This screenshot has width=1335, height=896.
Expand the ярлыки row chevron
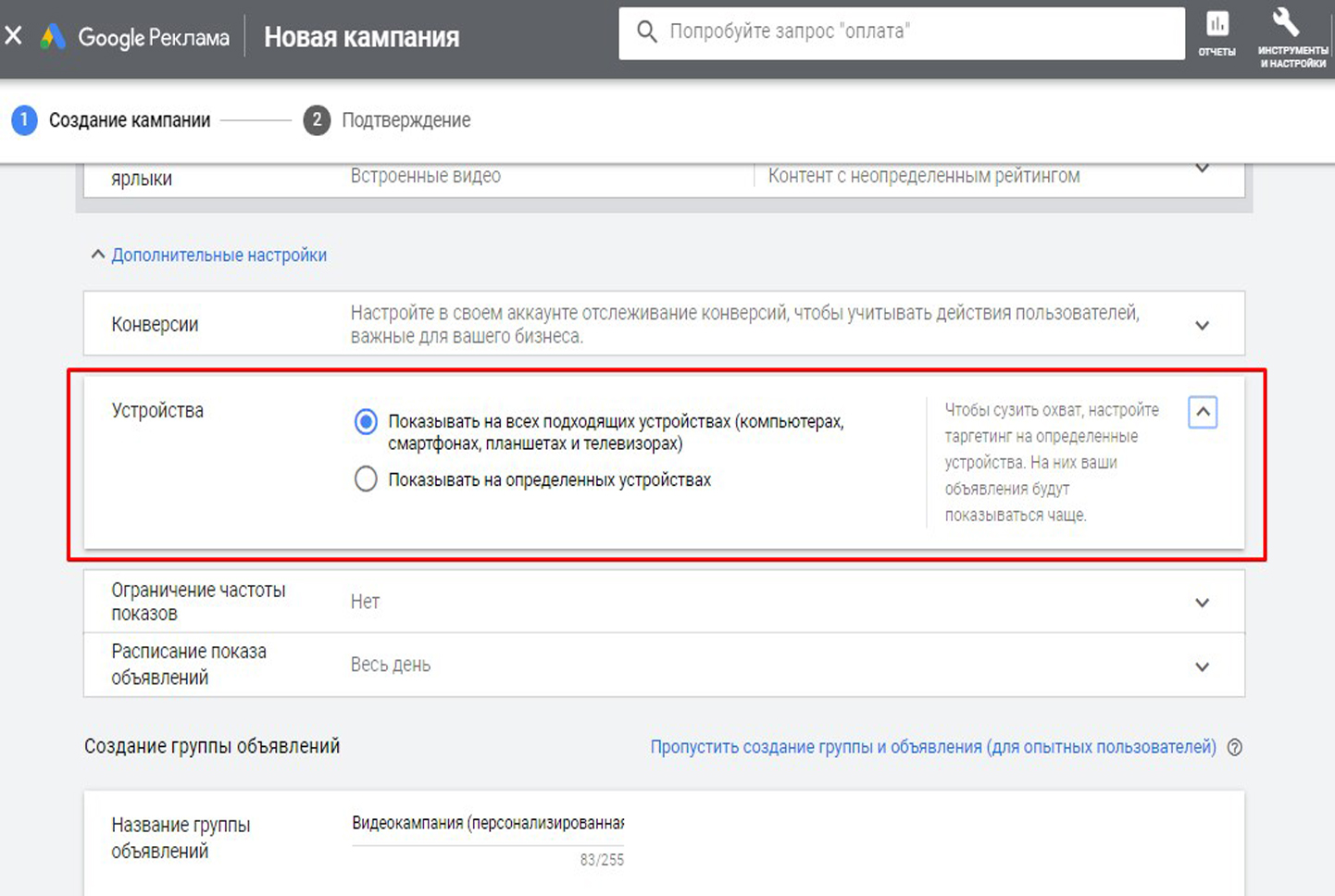(x=1202, y=169)
